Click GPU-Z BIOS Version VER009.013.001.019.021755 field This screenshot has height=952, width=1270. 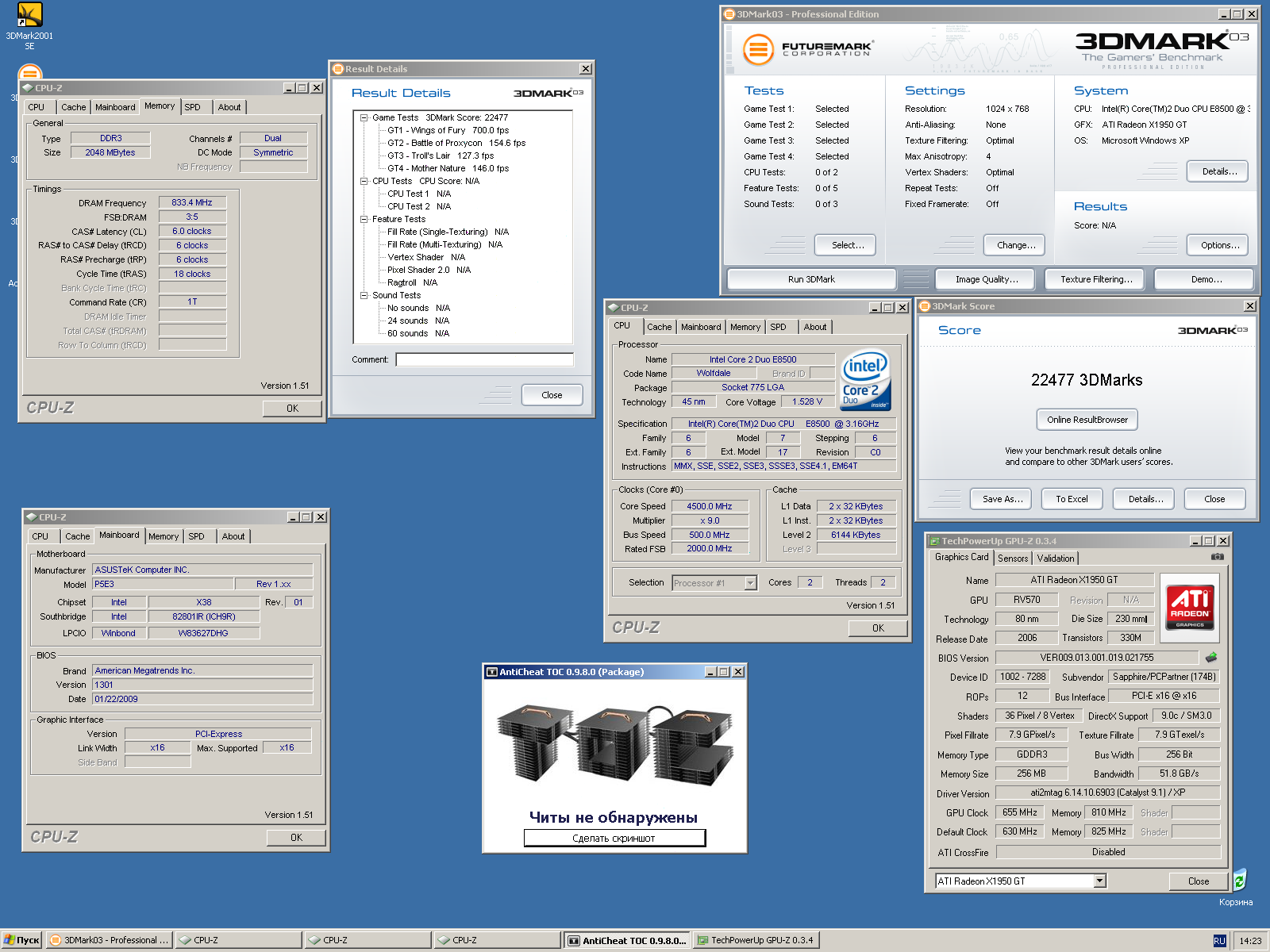coord(1097,658)
